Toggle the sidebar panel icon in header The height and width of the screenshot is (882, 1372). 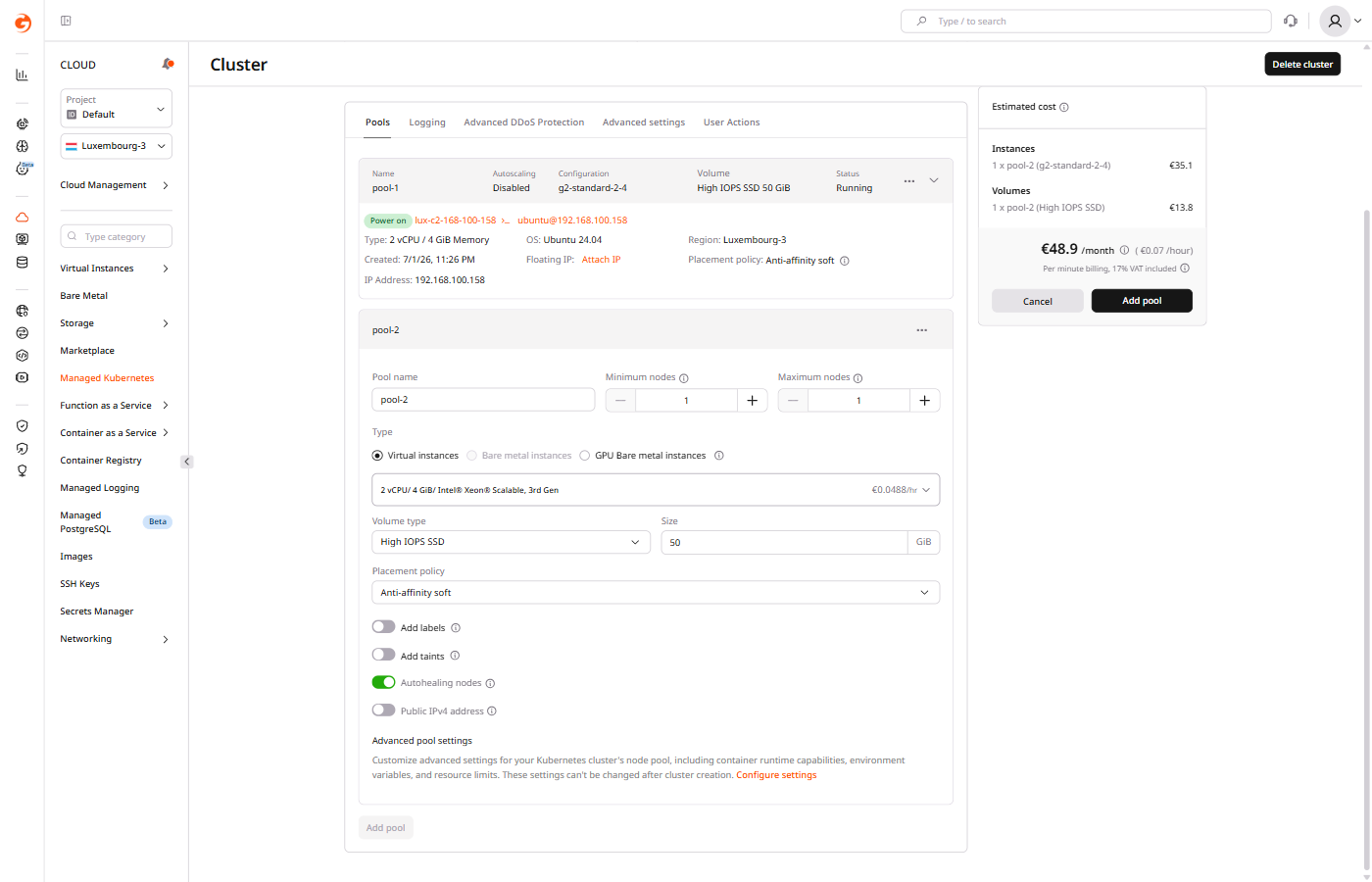66,21
